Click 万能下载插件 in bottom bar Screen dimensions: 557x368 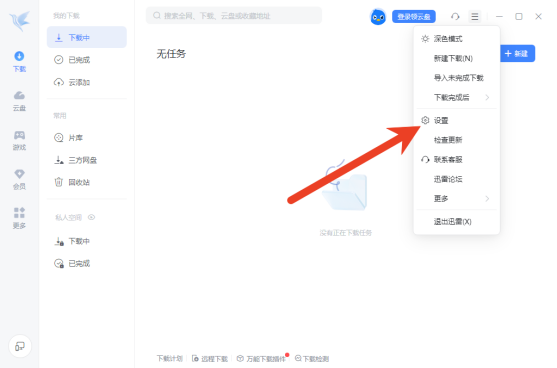coord(261,359)
